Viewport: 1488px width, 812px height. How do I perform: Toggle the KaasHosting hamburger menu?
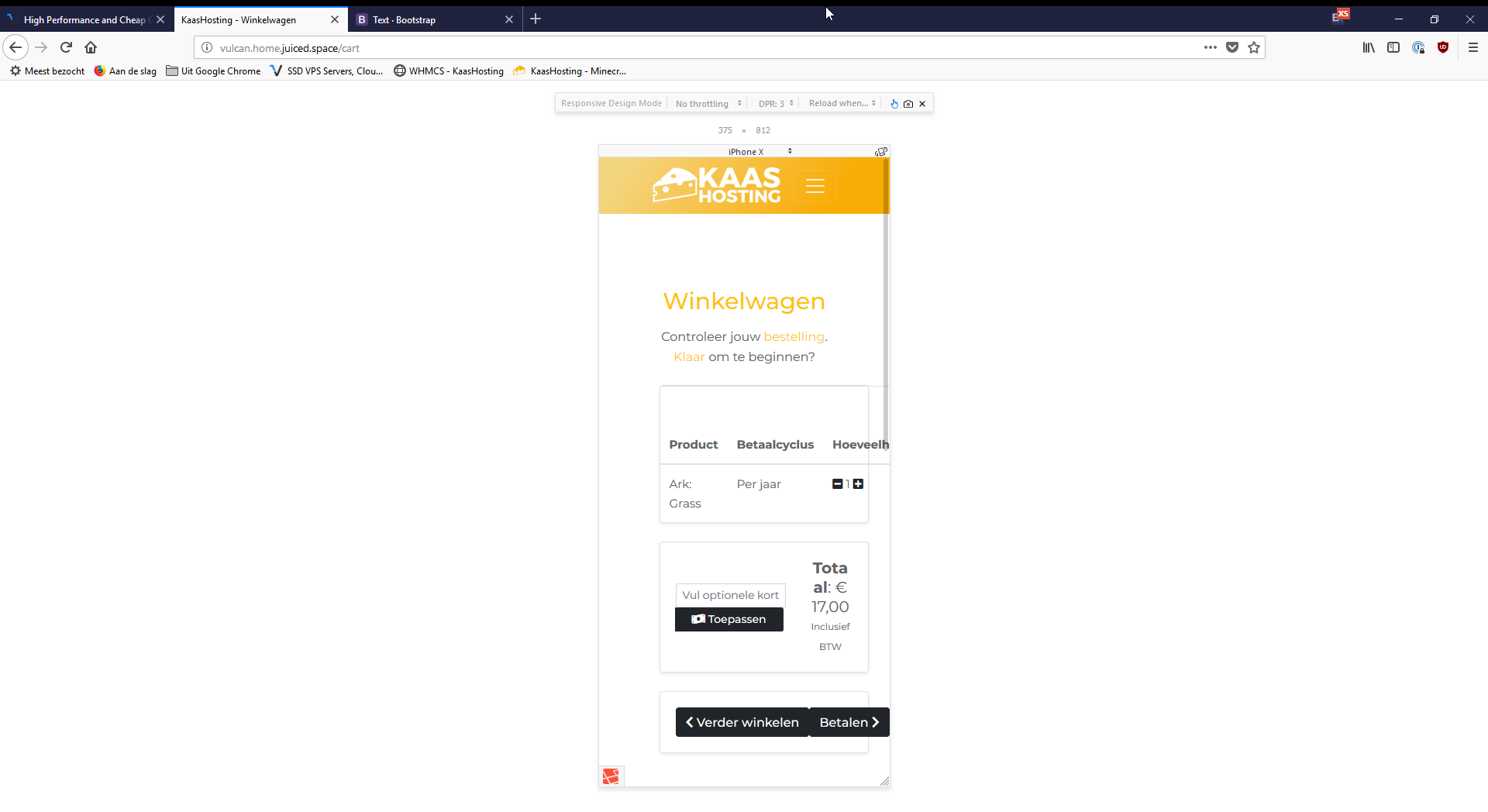(x=815, y=186)
